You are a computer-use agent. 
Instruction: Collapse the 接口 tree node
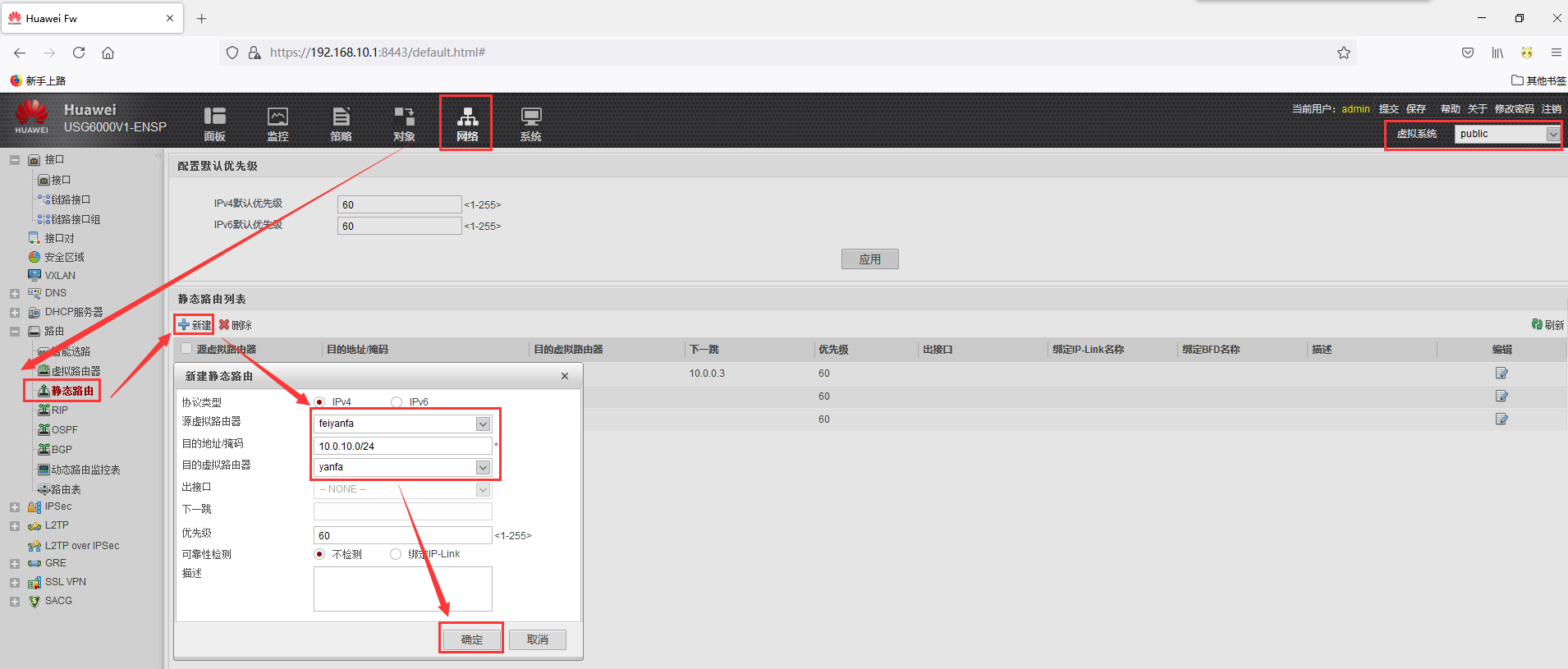point(15,160)
